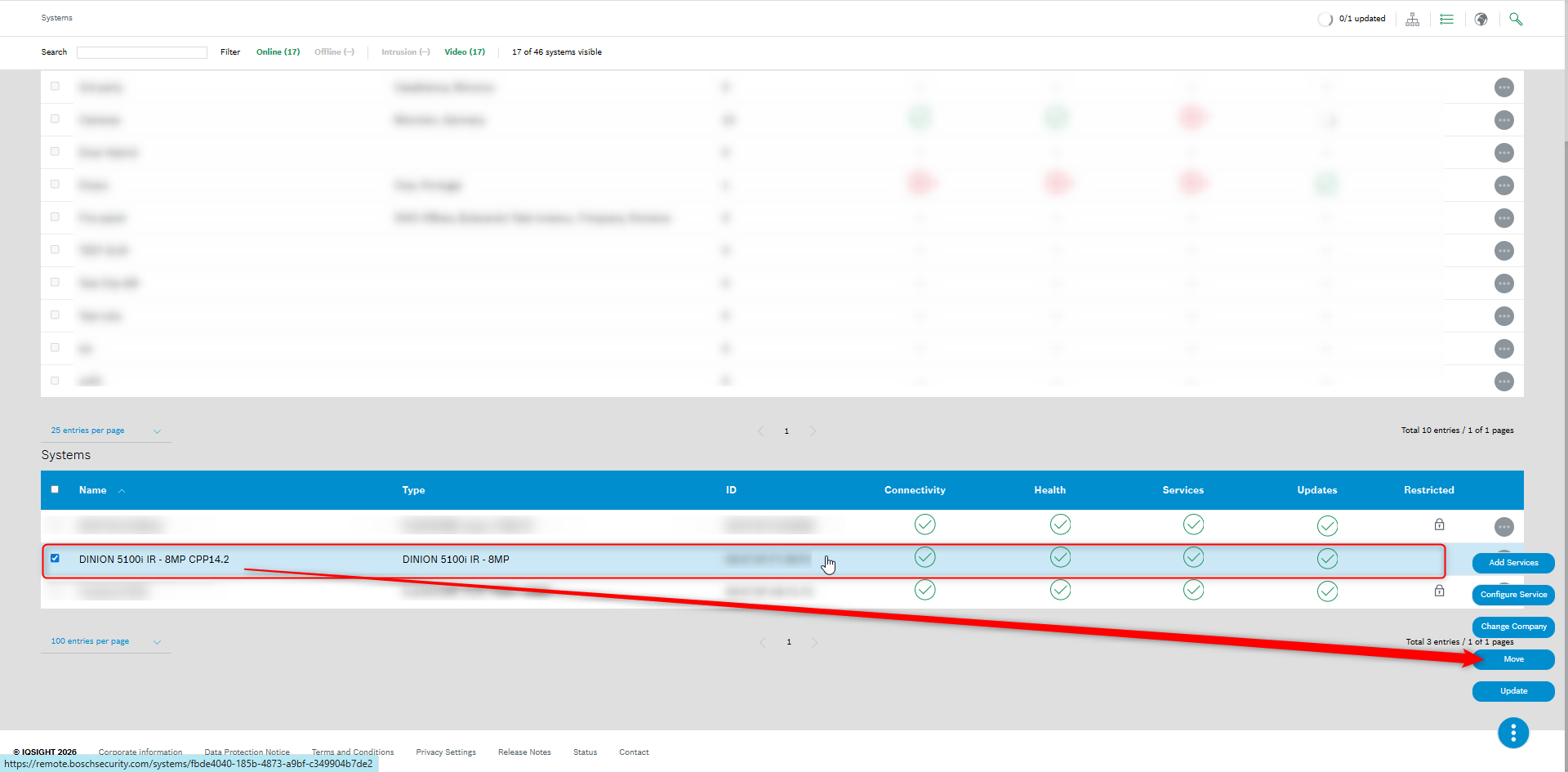1568x772 pixels.
Task: Expand the 100 entries per page dropdown
Action: pyautogui.click(x=106, y=641)
